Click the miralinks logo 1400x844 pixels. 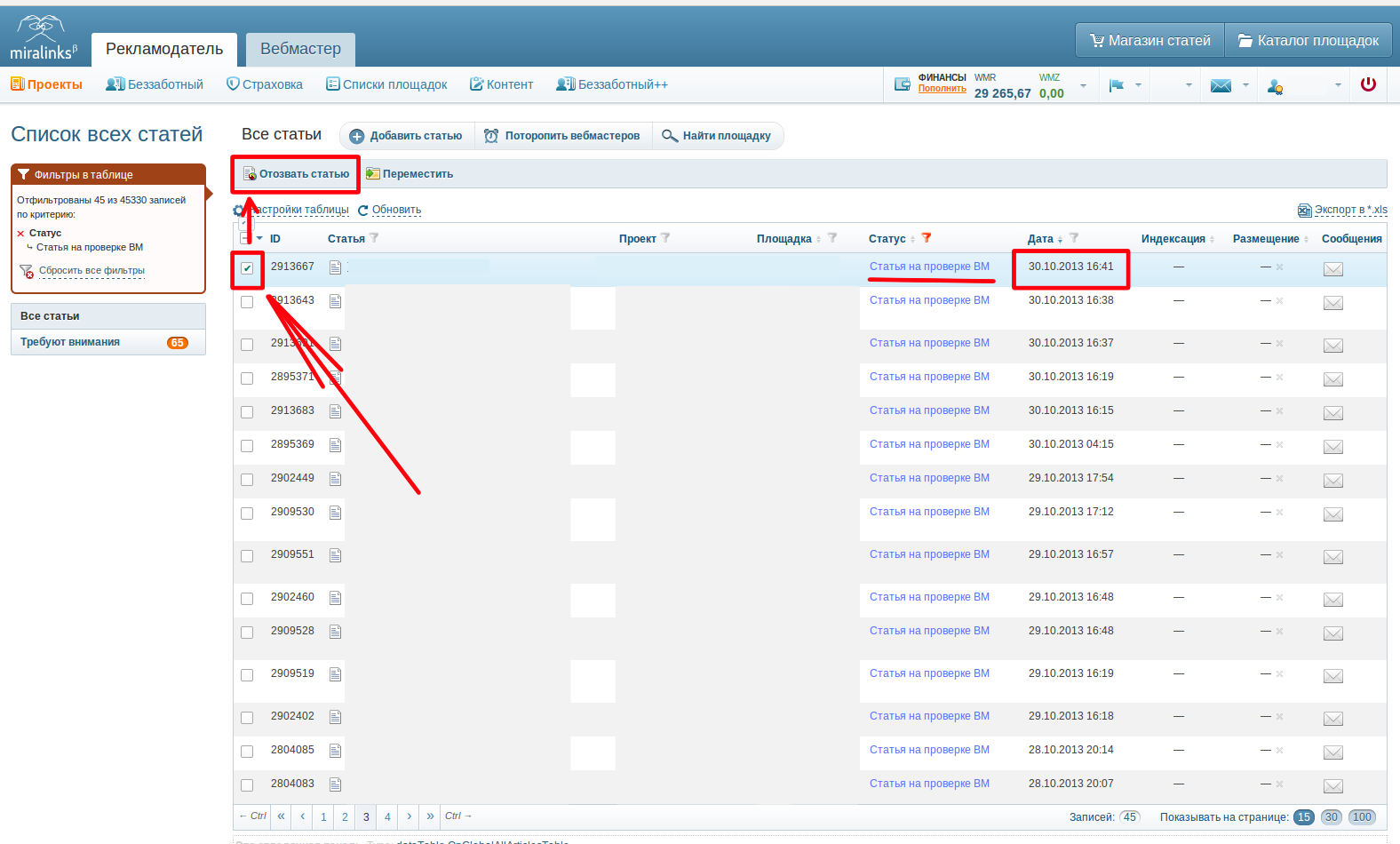tap(43, 38)
